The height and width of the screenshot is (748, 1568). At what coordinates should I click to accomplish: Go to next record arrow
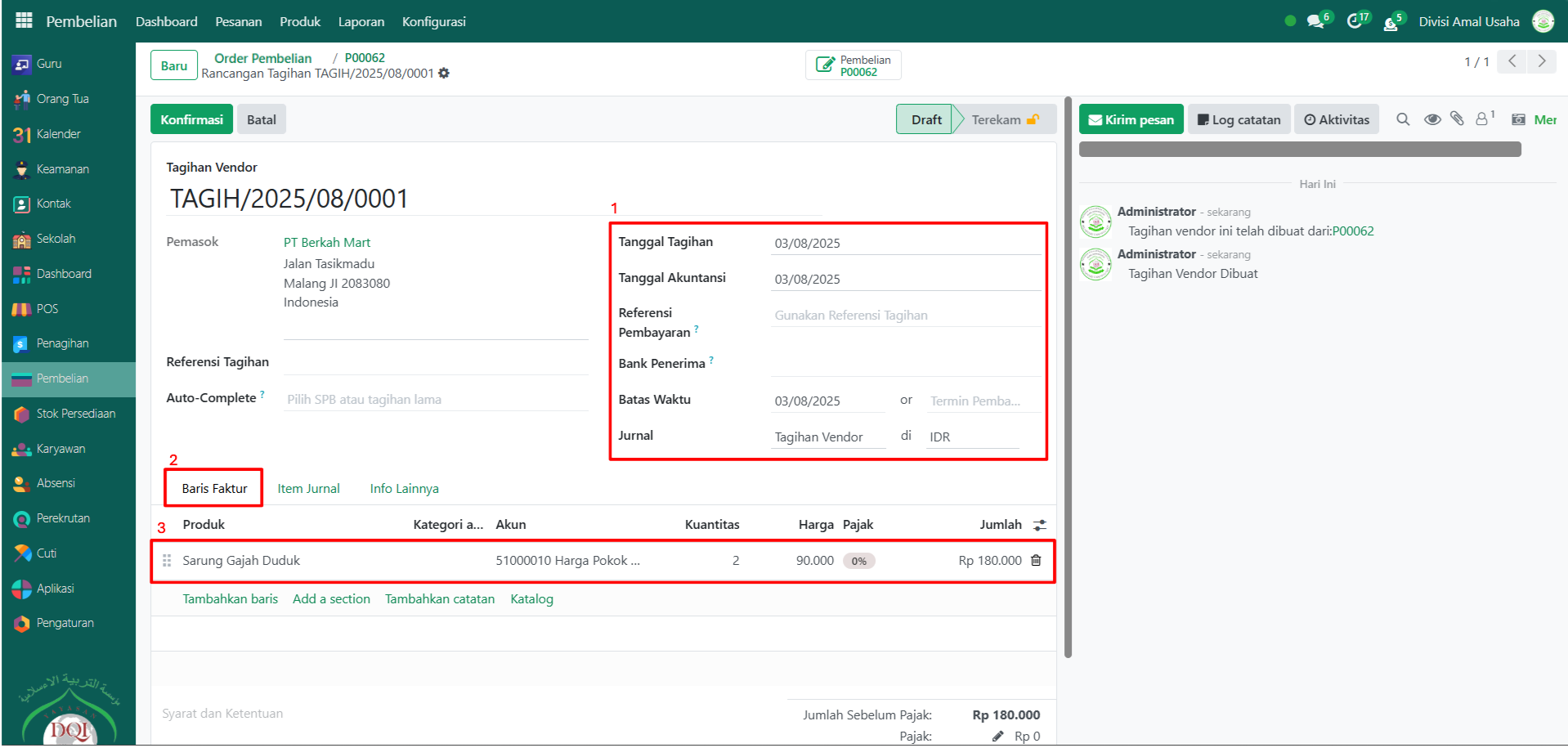(x=1541, y=61)
